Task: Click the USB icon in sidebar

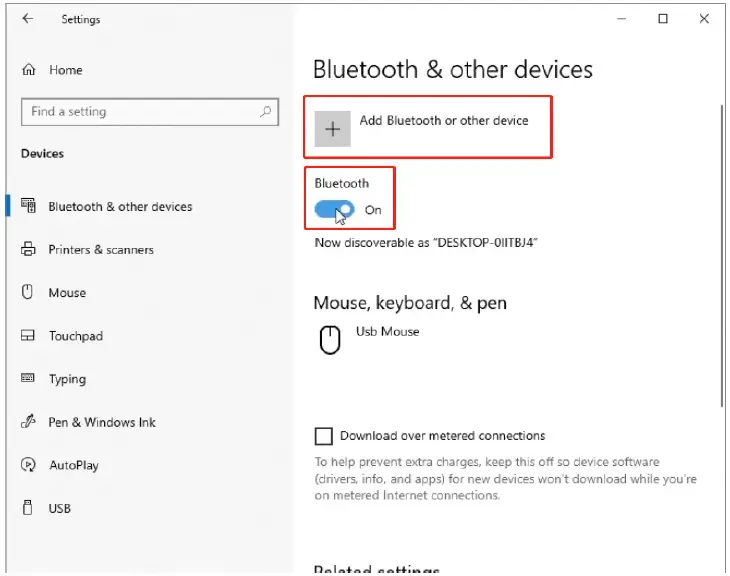Action: (x=28, y=508)
